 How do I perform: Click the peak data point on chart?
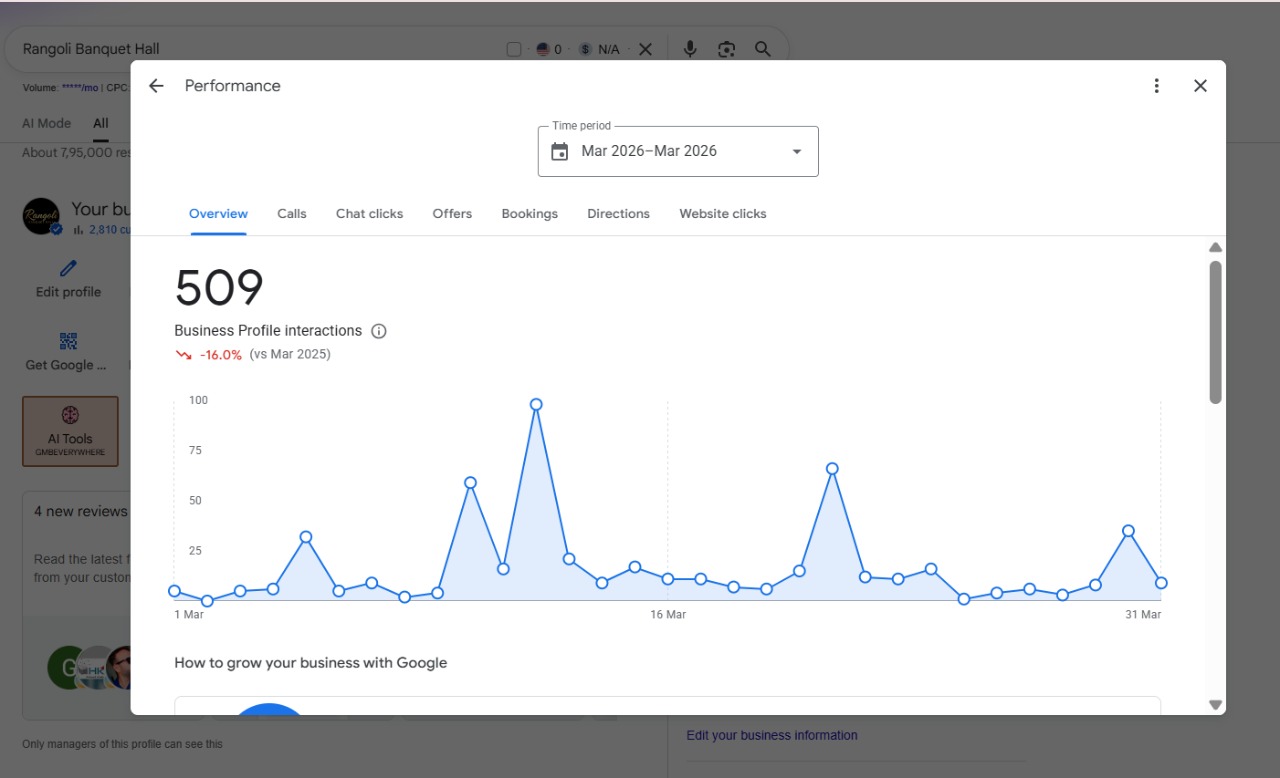pos(536,405)
